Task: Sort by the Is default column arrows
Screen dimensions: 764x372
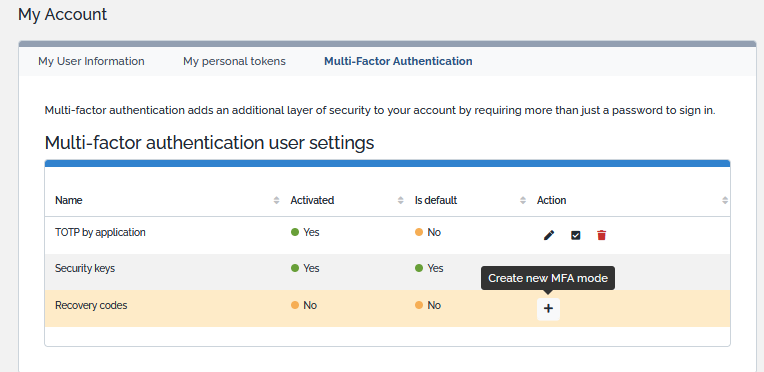Action: [x=523, y=200]
